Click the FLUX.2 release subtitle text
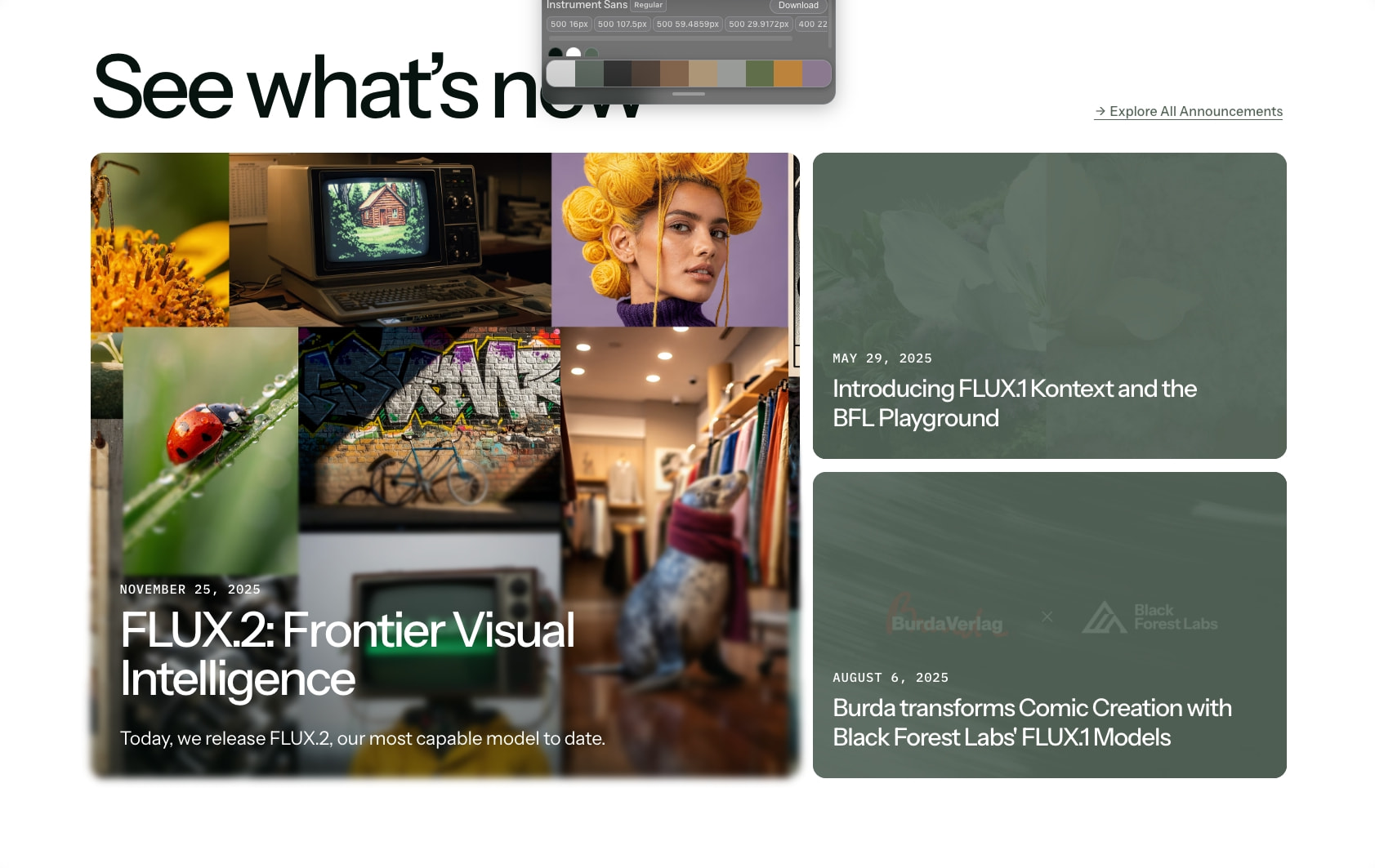Screen dimensions: 1375x868 coord(363,738)
